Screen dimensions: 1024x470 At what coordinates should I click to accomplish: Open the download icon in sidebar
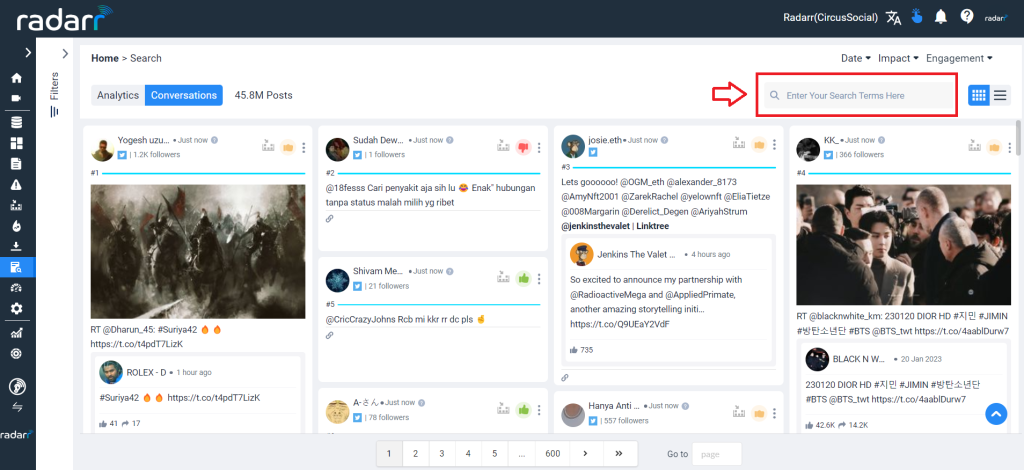(x=16, y=246)
